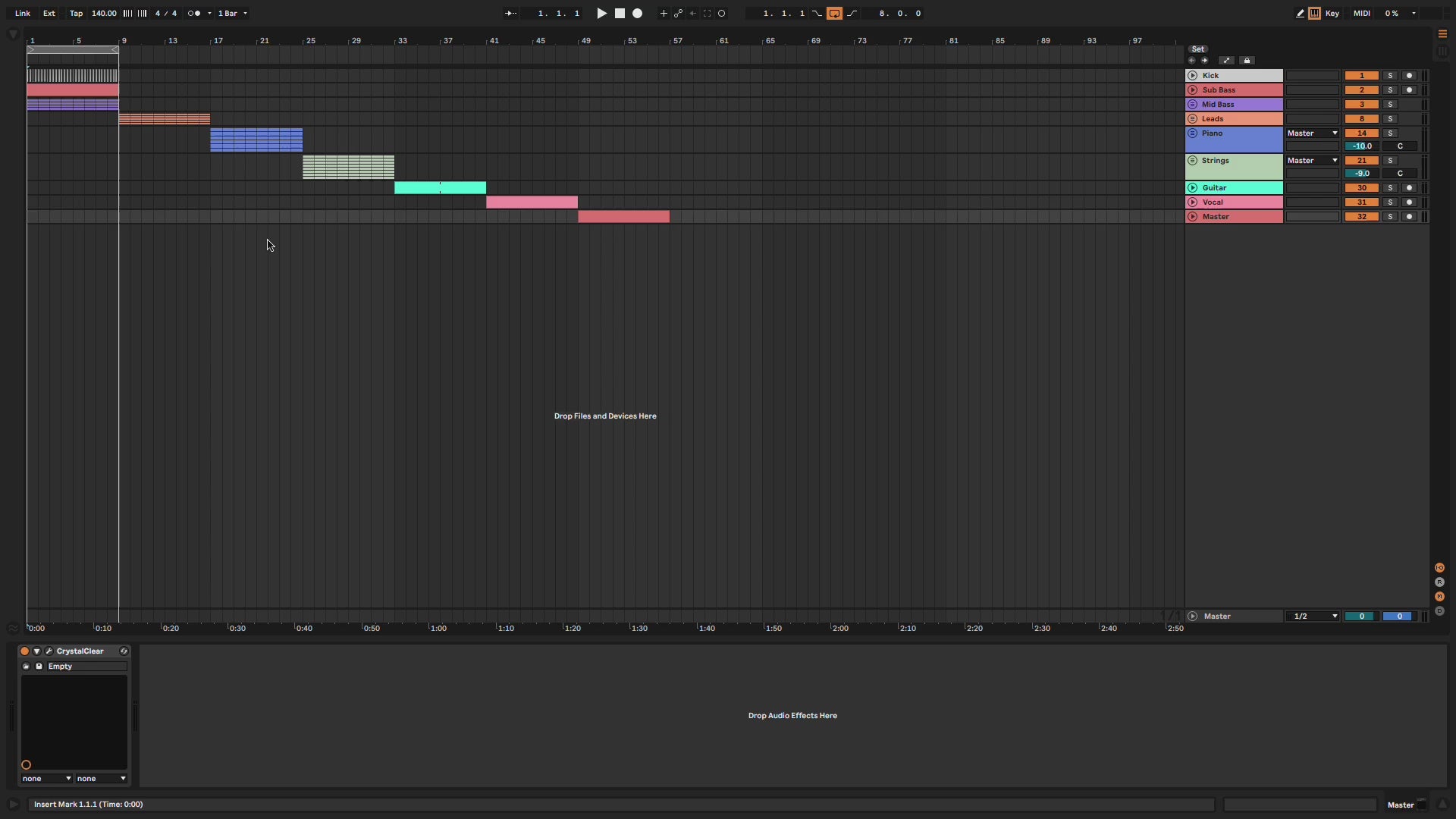Toggle the Automation Arm icon
The image size is (1456, 819).
tap(678, 14)
